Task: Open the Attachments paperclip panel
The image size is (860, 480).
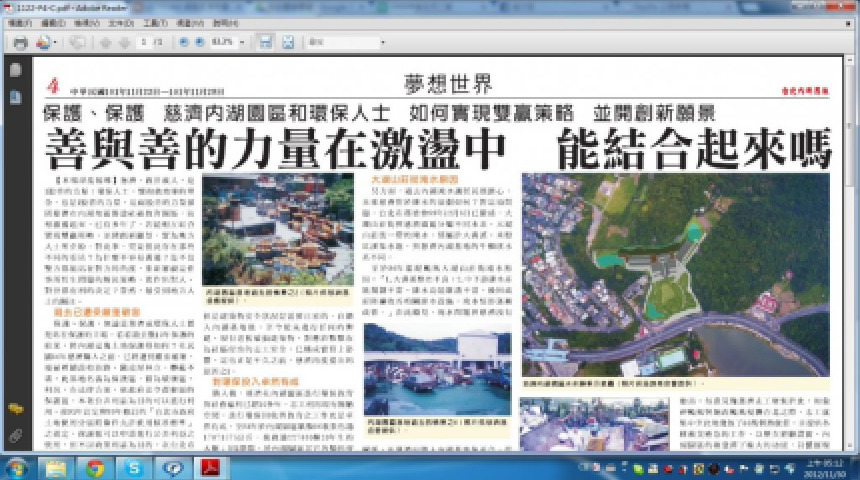Action: click(15, 435)
